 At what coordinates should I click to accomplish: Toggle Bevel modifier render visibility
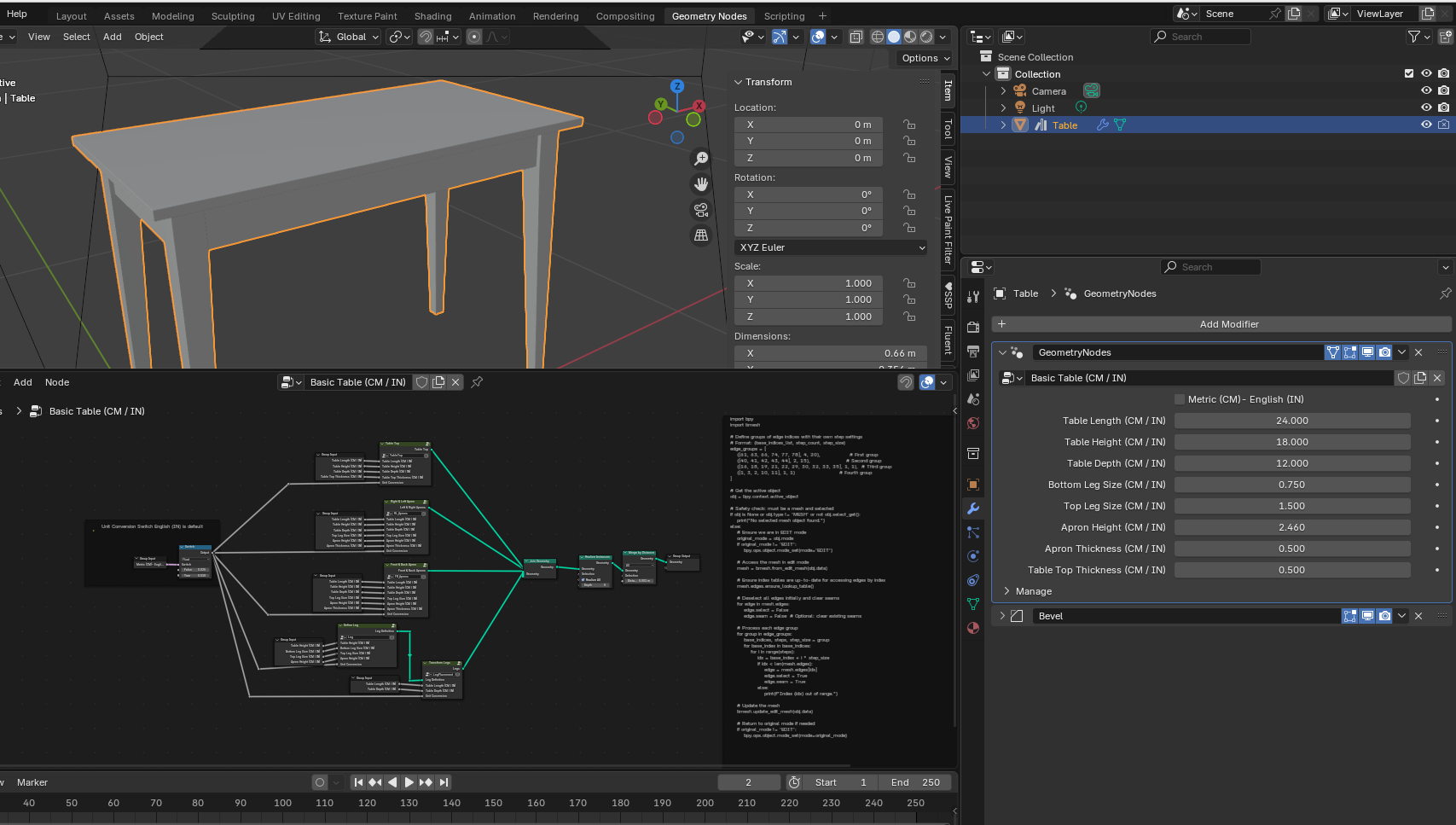1384,616
